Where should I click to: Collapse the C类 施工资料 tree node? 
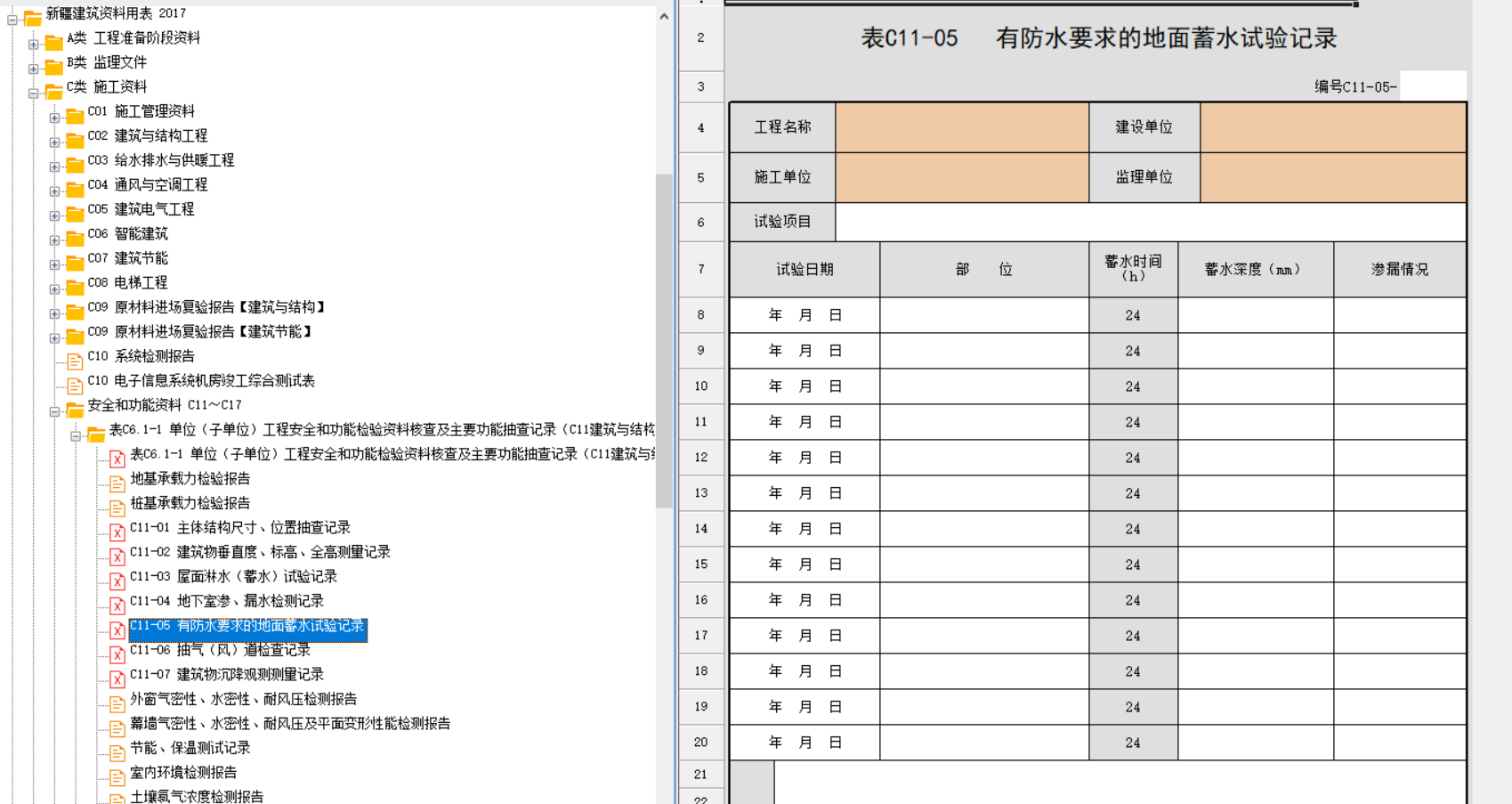pos(33,93)
